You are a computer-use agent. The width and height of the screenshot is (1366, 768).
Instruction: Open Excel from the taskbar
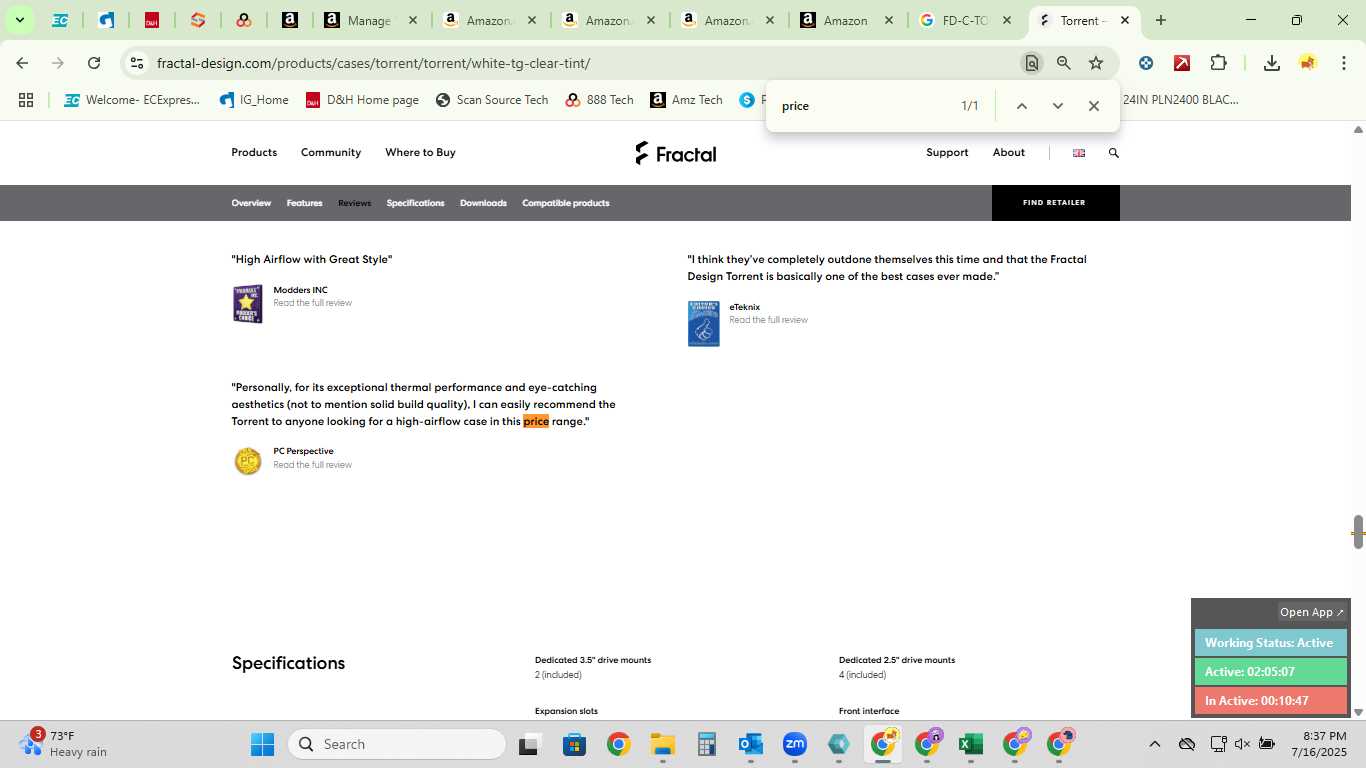point(970,744)
